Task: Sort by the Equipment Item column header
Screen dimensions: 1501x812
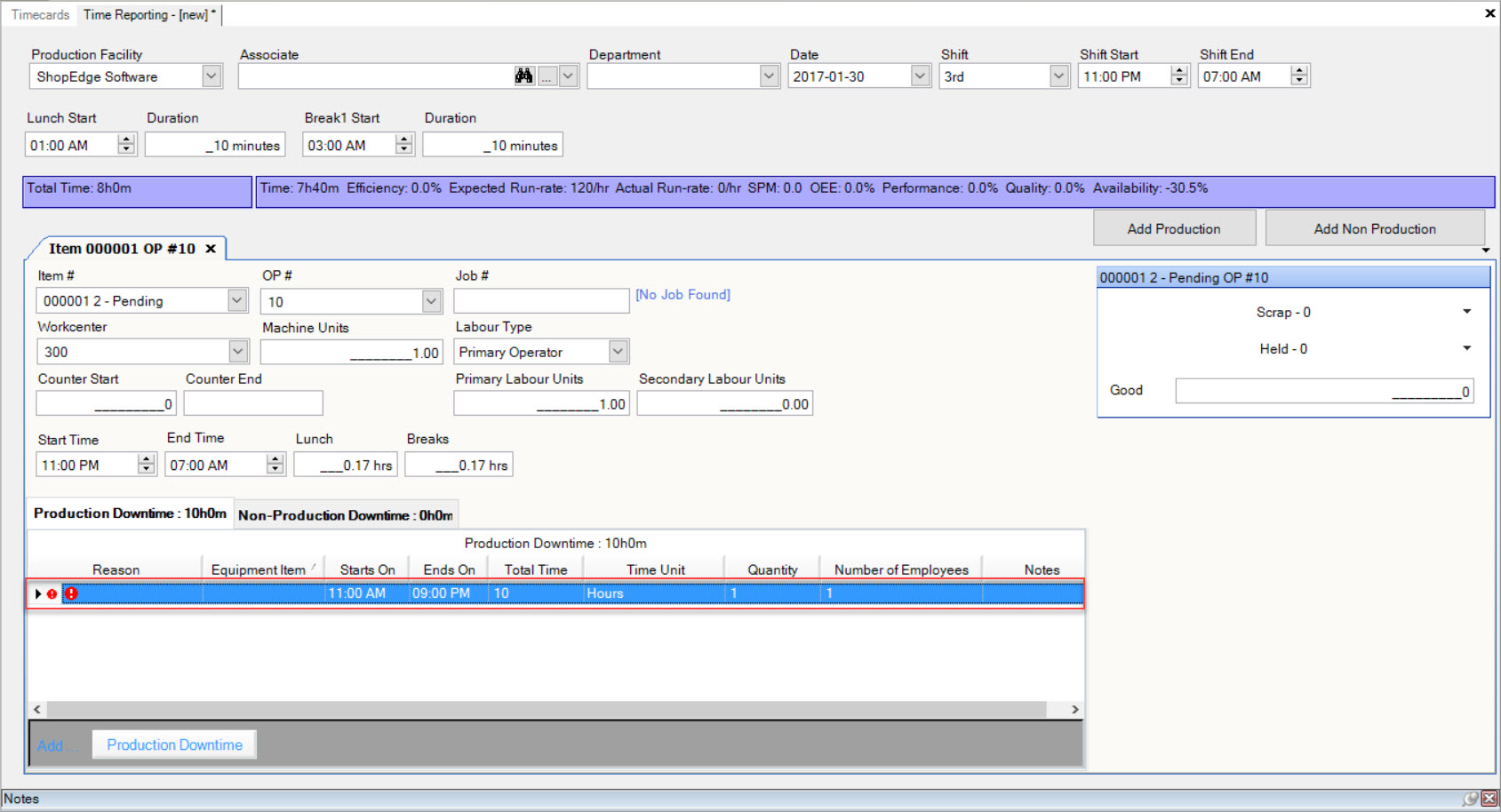Action: tap(262, 569)
